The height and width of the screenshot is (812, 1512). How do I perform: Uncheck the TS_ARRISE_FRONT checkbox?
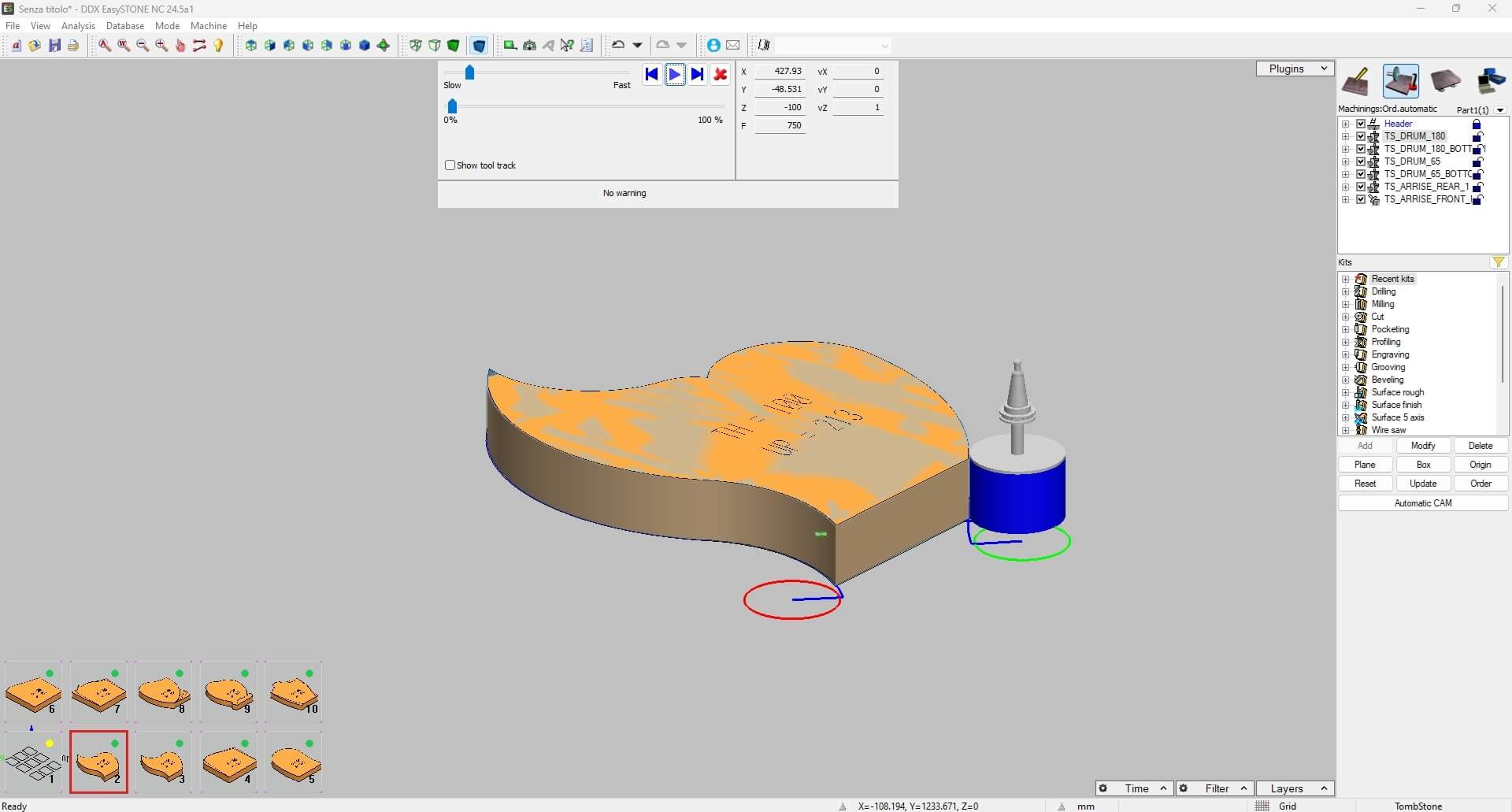(1361, 200)
